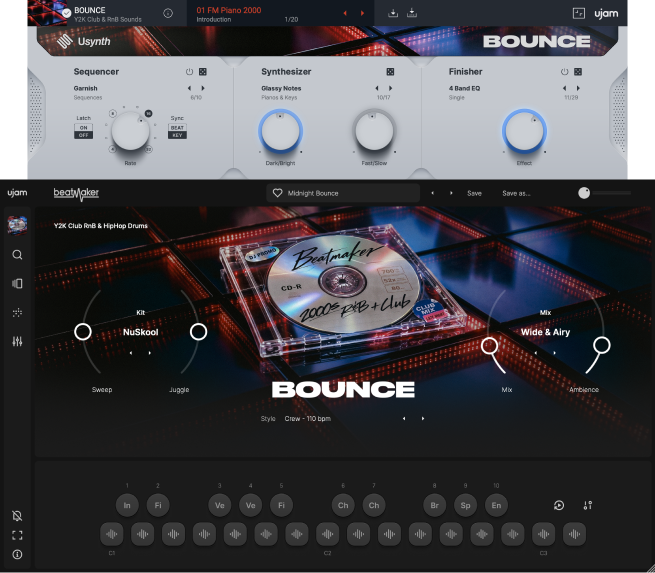Click Save in Beatmaker header

coord(474,193)
